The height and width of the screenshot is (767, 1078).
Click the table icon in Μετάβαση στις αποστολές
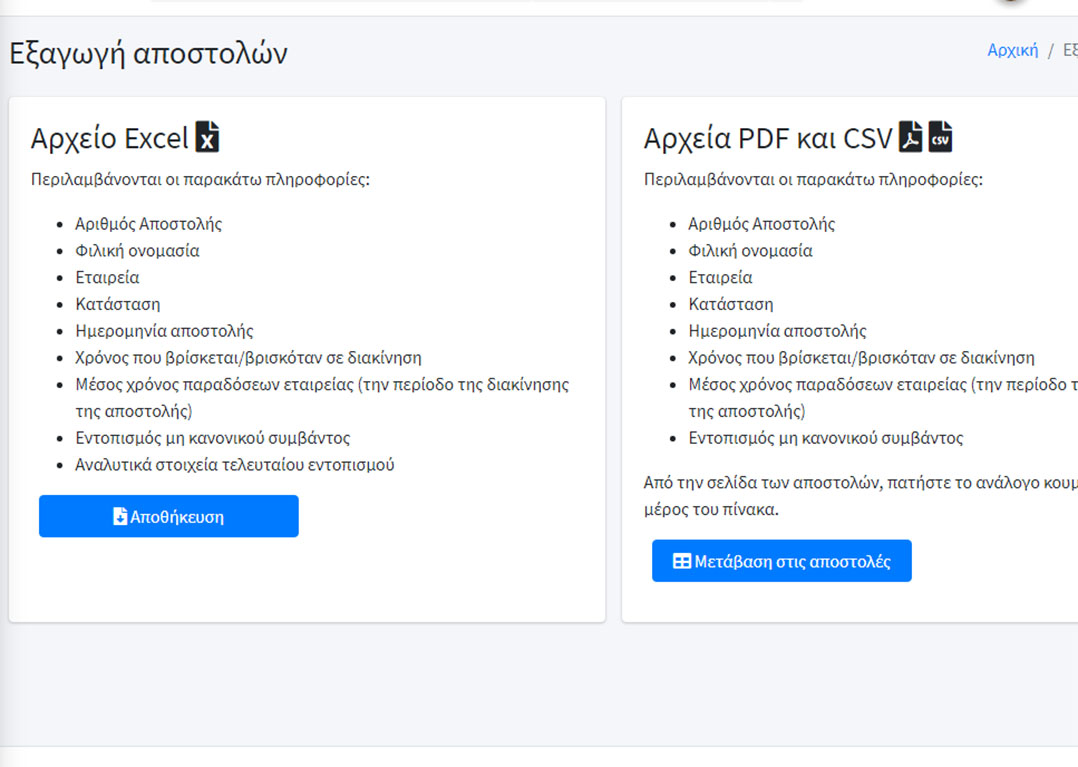pyautogui.click(x=681, y=562)
